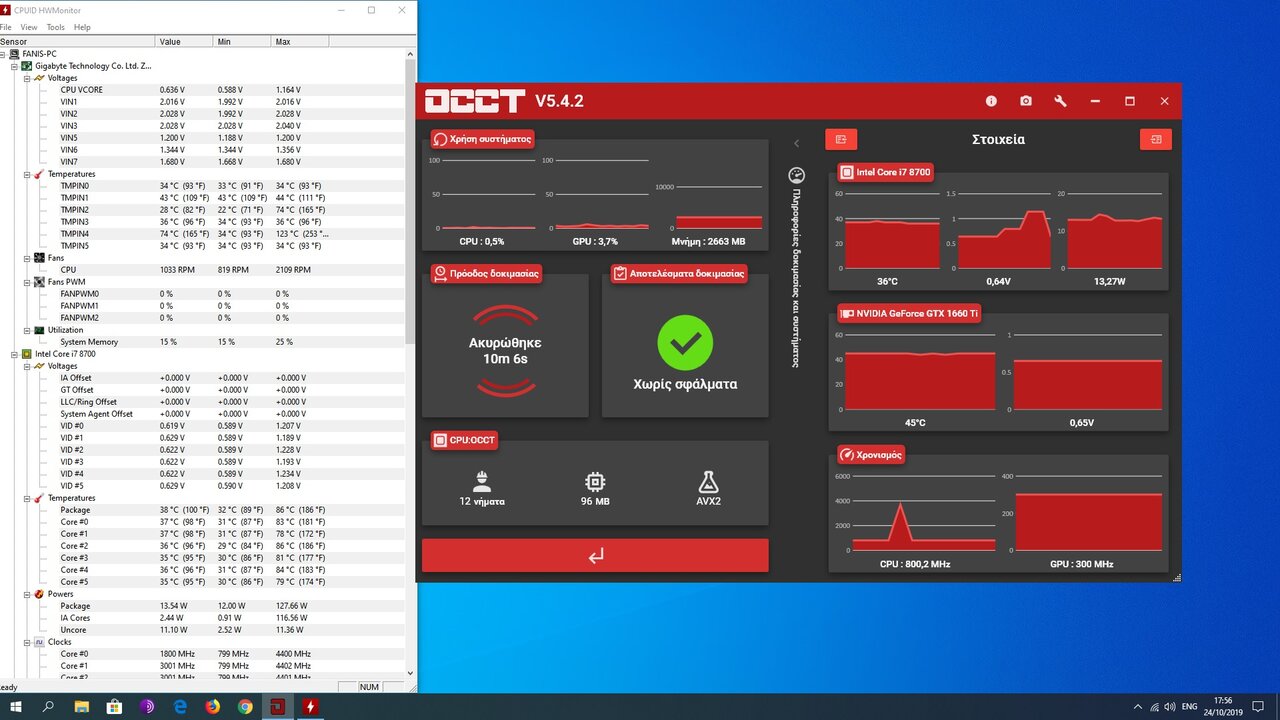Viewport: 1280px width, 720px height.
Task: Collapse the Utilization node
Action: [27, 330]
